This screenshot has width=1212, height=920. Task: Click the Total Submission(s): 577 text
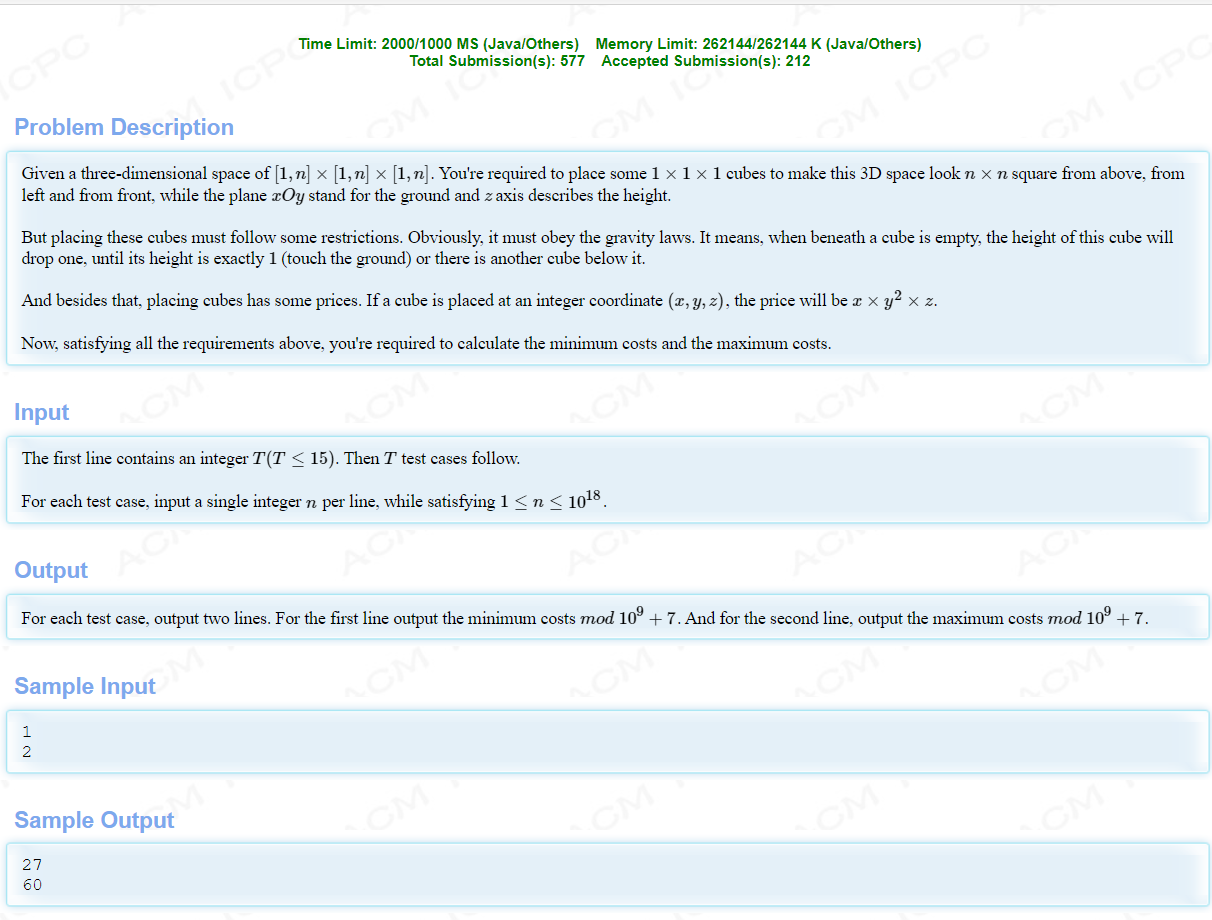click(497, 61)
